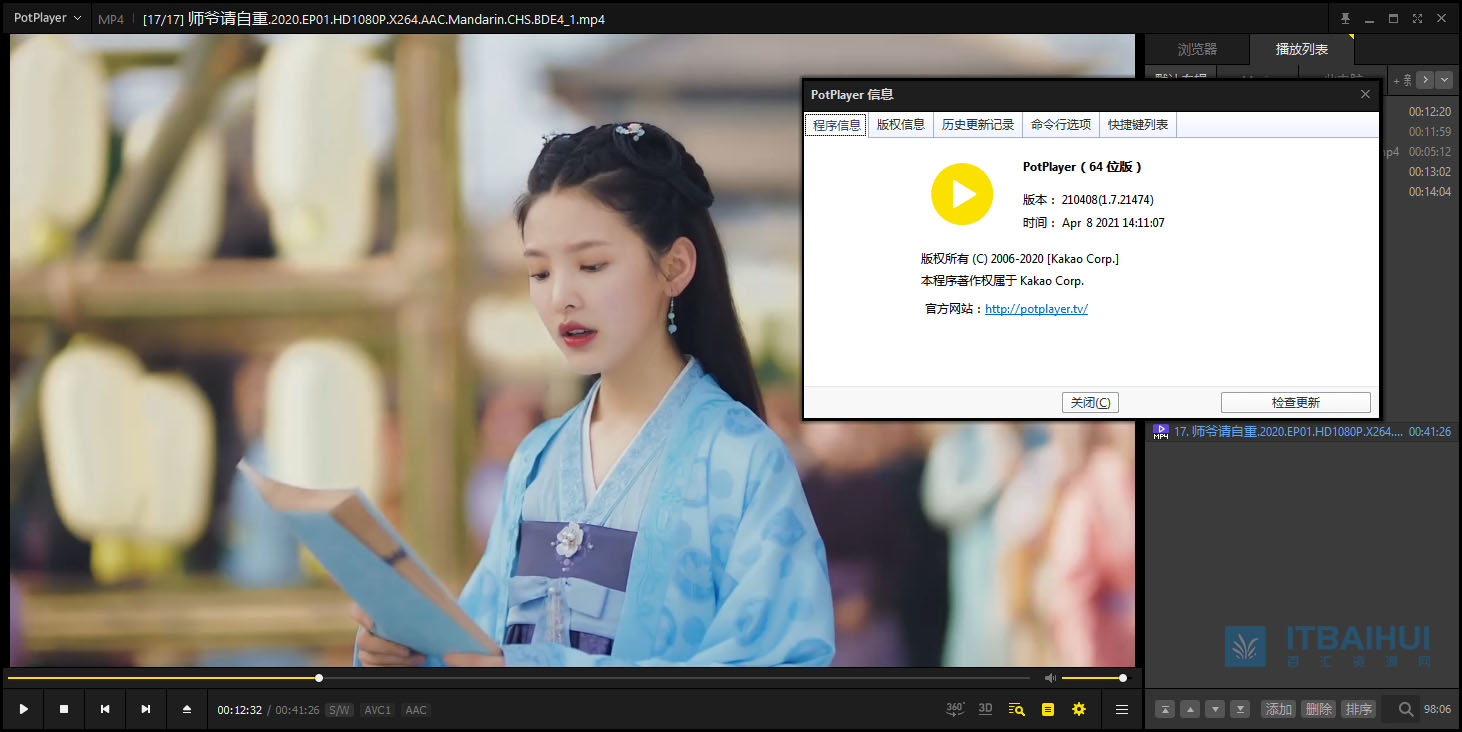This screenshot has width=1462, height=732.
Task: Click the 关闭(C) button in the dialog
Action: (x=1090, y=402)
